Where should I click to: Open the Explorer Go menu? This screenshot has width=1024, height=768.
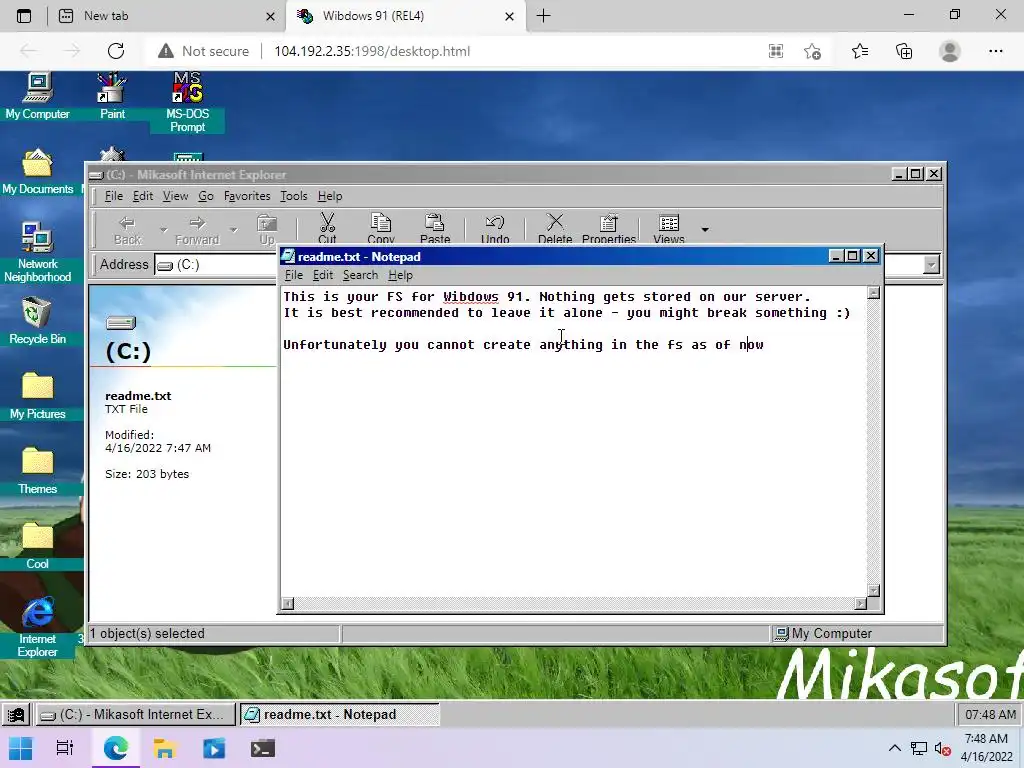pyautogui.click(x=206, y=196)
